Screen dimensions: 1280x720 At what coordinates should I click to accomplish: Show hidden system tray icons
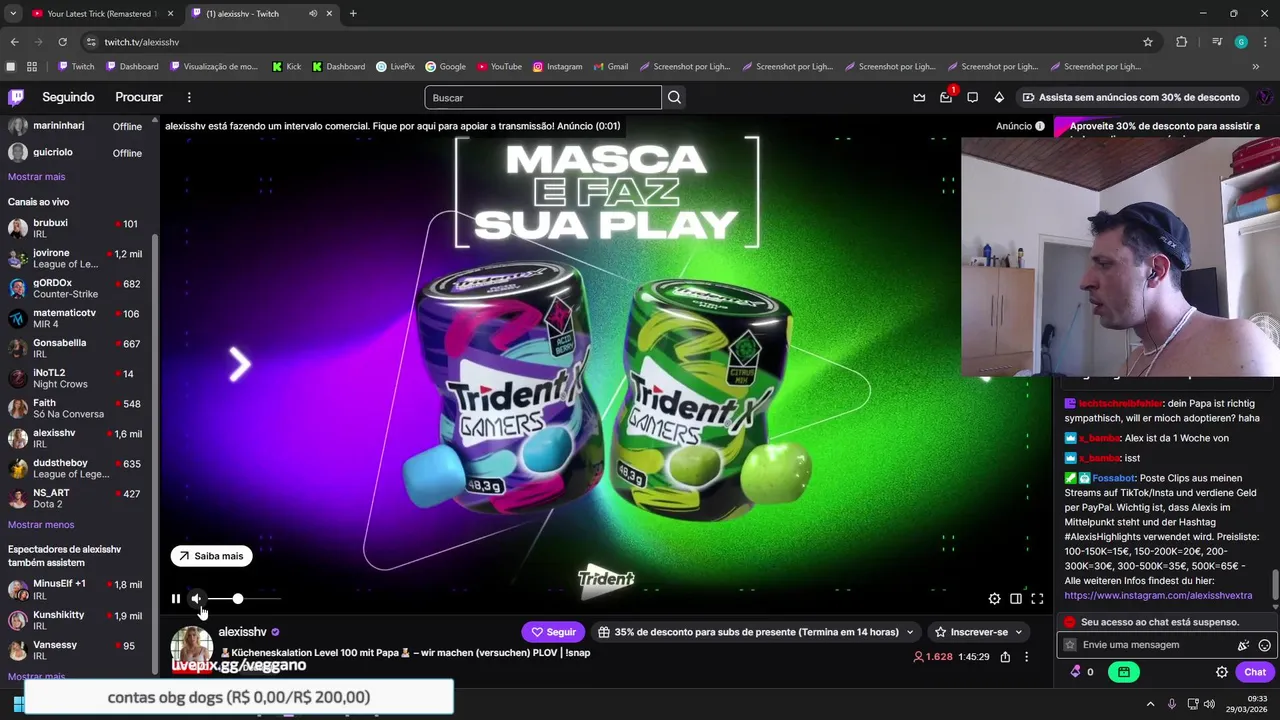pos(1150,704)
